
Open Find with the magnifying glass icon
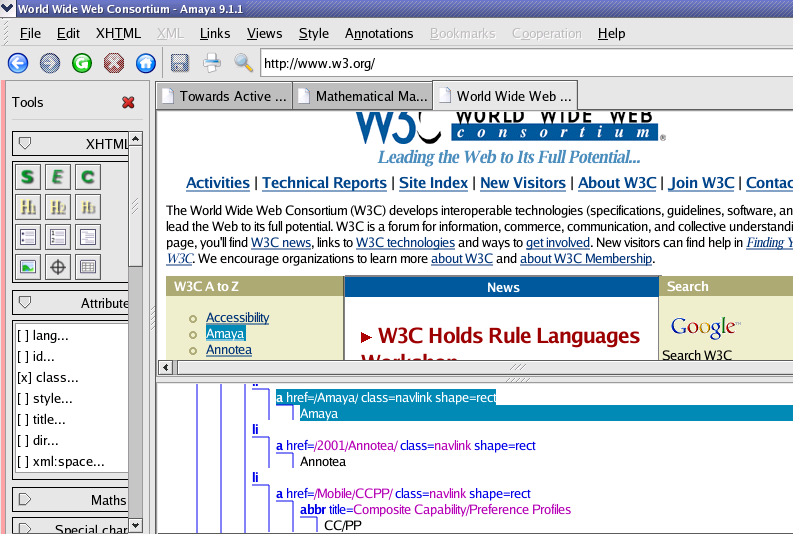[243, 63]
